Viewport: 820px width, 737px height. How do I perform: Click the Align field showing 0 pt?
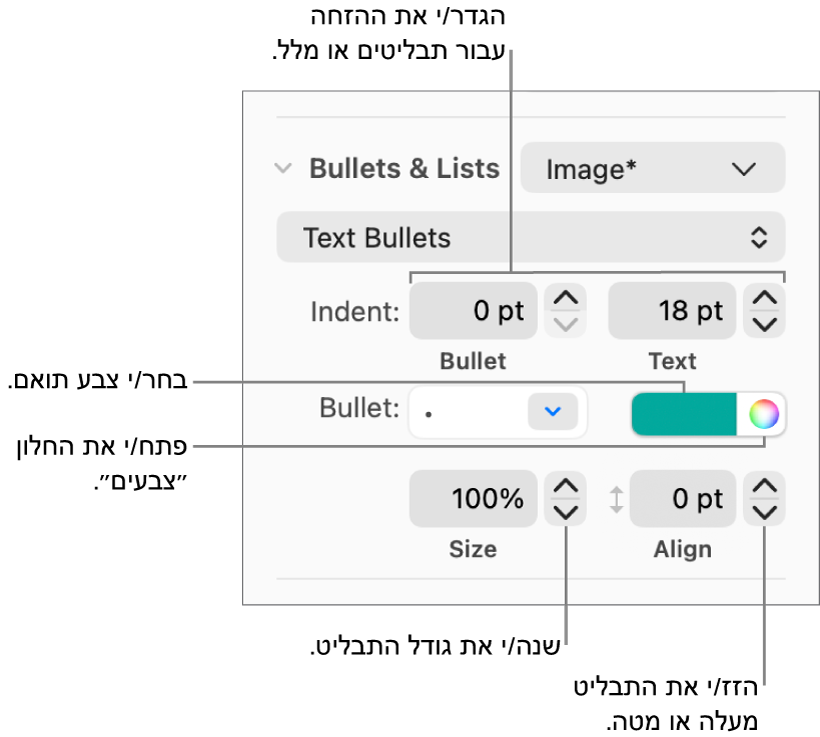[x=682, y=499]
